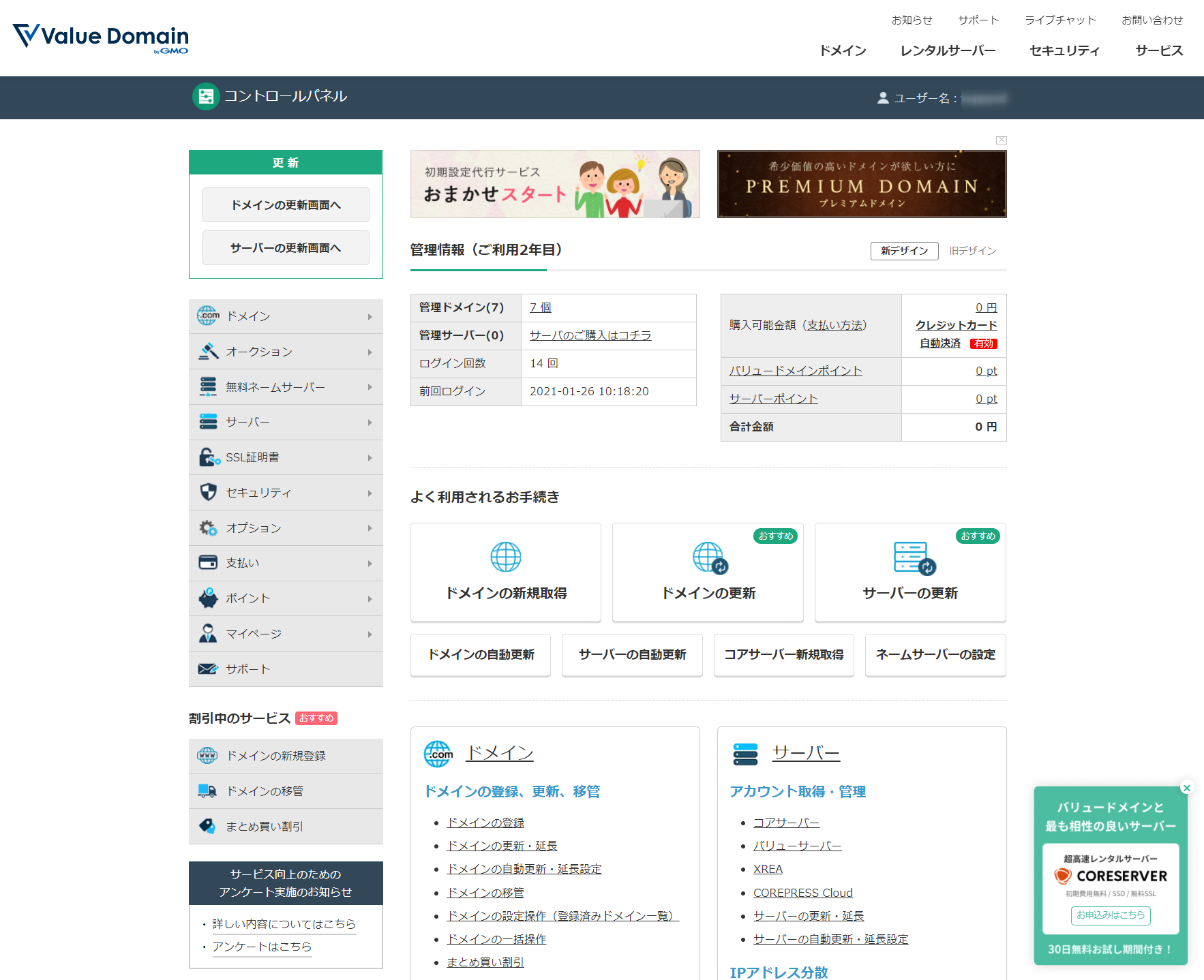This screenshot has width=1204, height=980.
Task: Click the オプション gears icon
Action: click(208, 527)
